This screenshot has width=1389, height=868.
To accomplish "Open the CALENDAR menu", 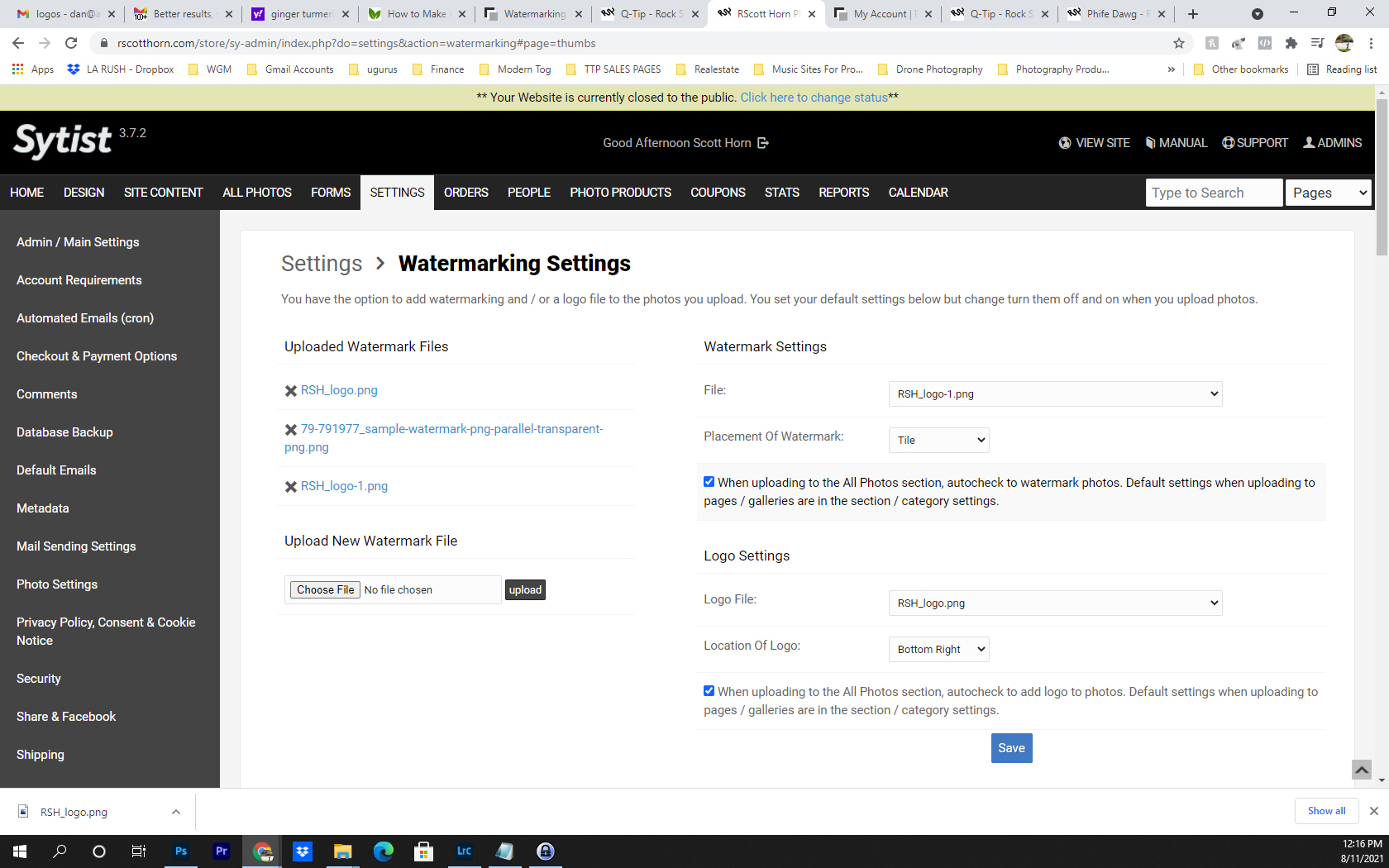I will pyautogui.click(x=919, y=193).
